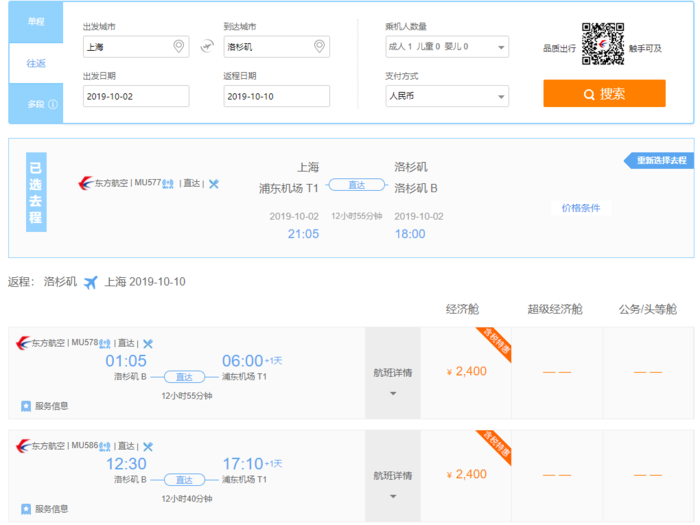Click the seat icon beside MU578
The width and height of the screenshot is (700, 525).
click(104, 344)
